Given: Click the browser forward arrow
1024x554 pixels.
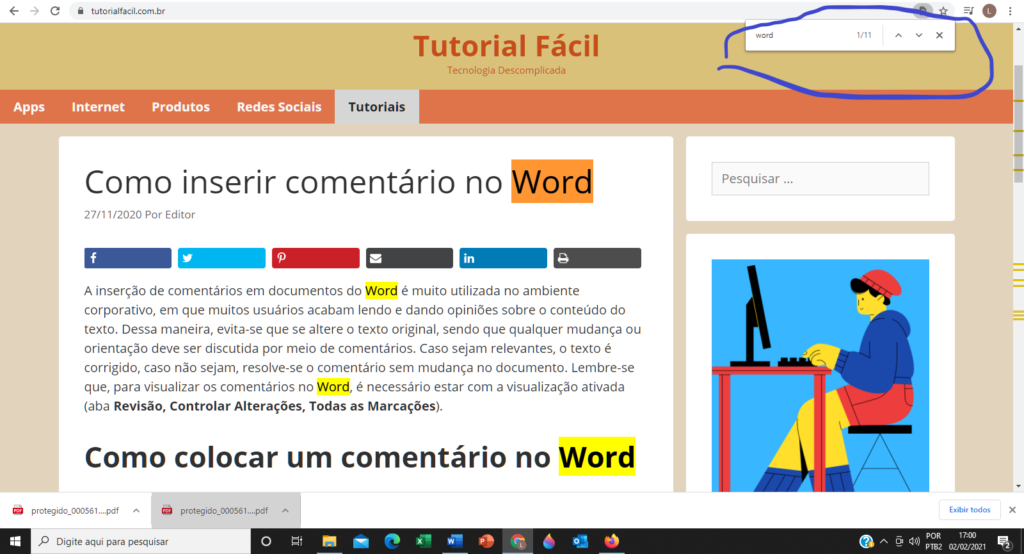Looking at the screenshot, I should click(x=34, y=11).
